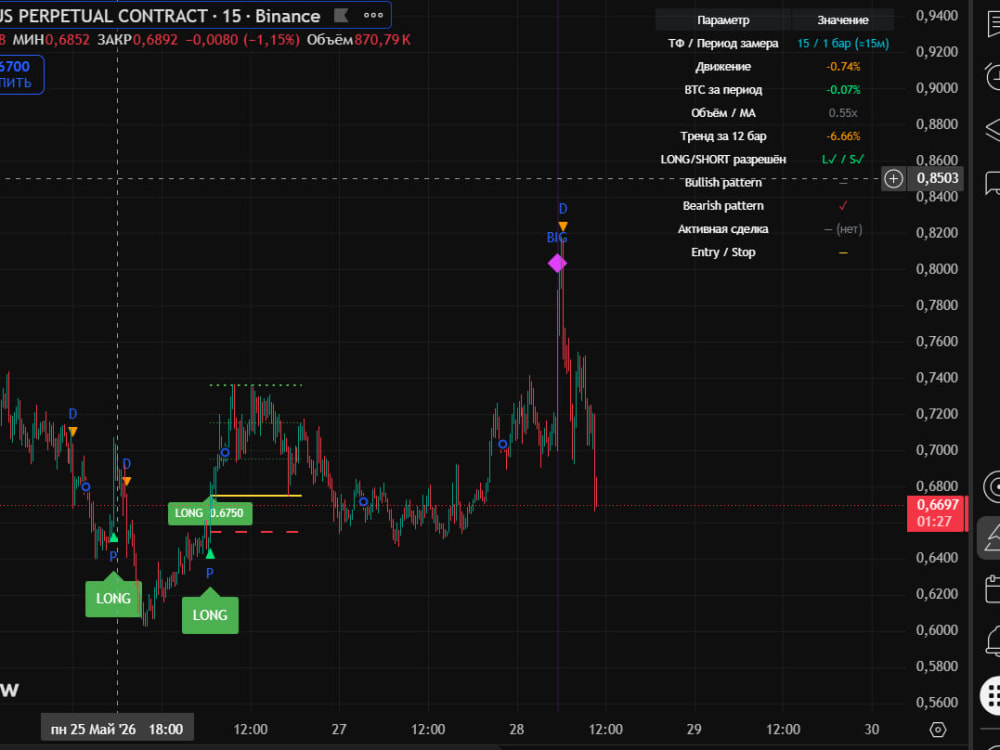Screen dimensions: 1000x750
Task: Click the 0,6200 price scale label
Action: point(937,594)
